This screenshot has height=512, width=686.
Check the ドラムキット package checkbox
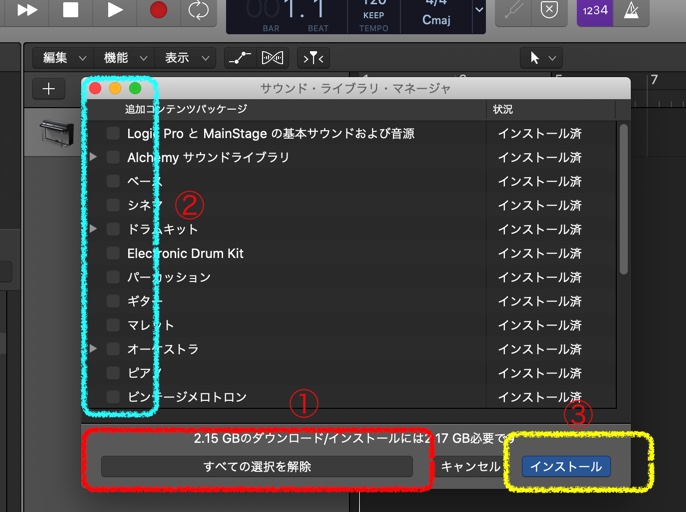[x=113, y=229]
